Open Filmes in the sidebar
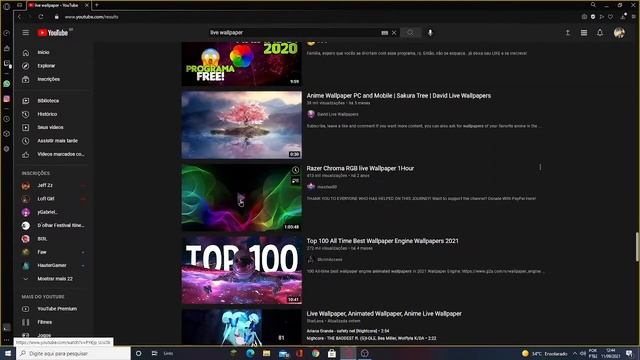 (54, 322)
